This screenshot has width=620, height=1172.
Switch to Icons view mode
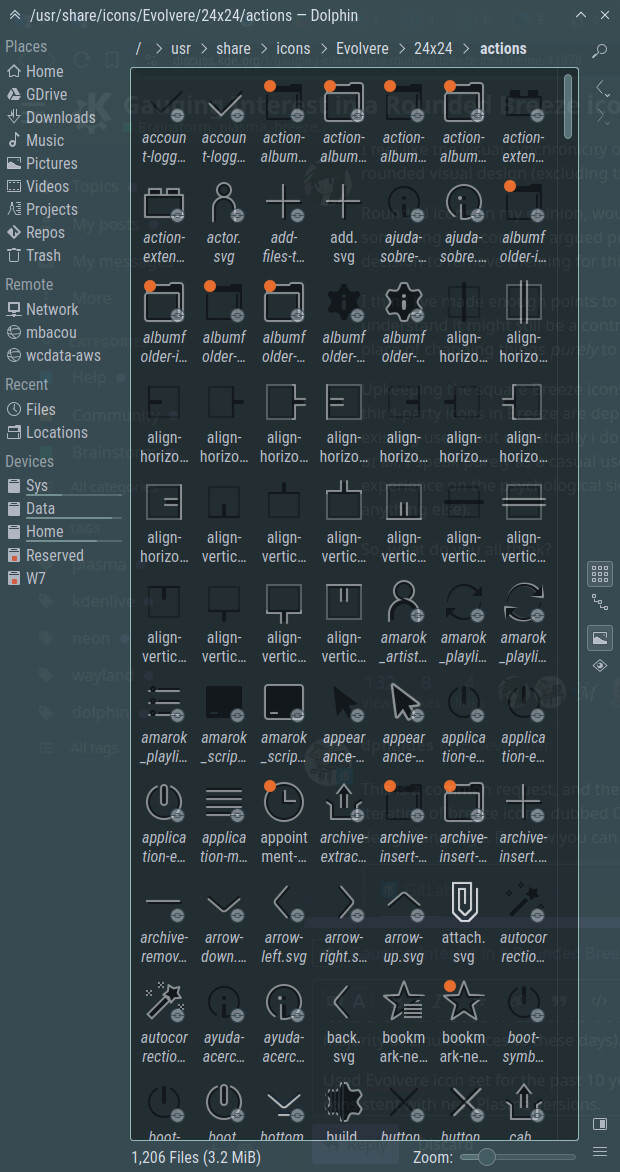pyautogui.click(x=600, y=573)
